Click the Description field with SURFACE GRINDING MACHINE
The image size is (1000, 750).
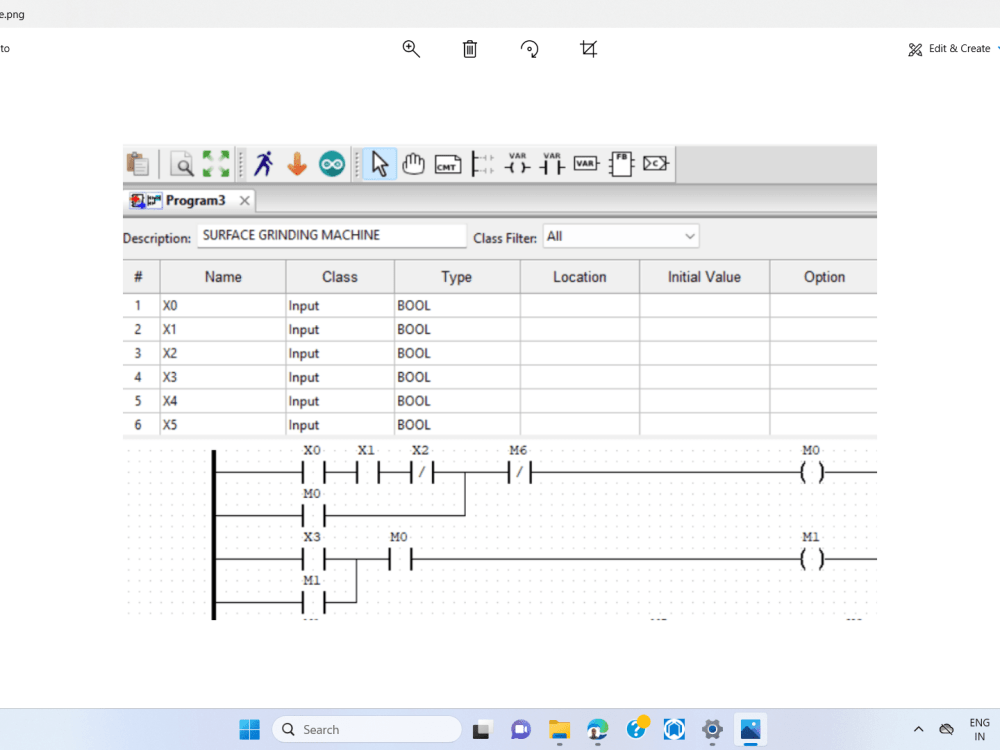click(330, 235)
